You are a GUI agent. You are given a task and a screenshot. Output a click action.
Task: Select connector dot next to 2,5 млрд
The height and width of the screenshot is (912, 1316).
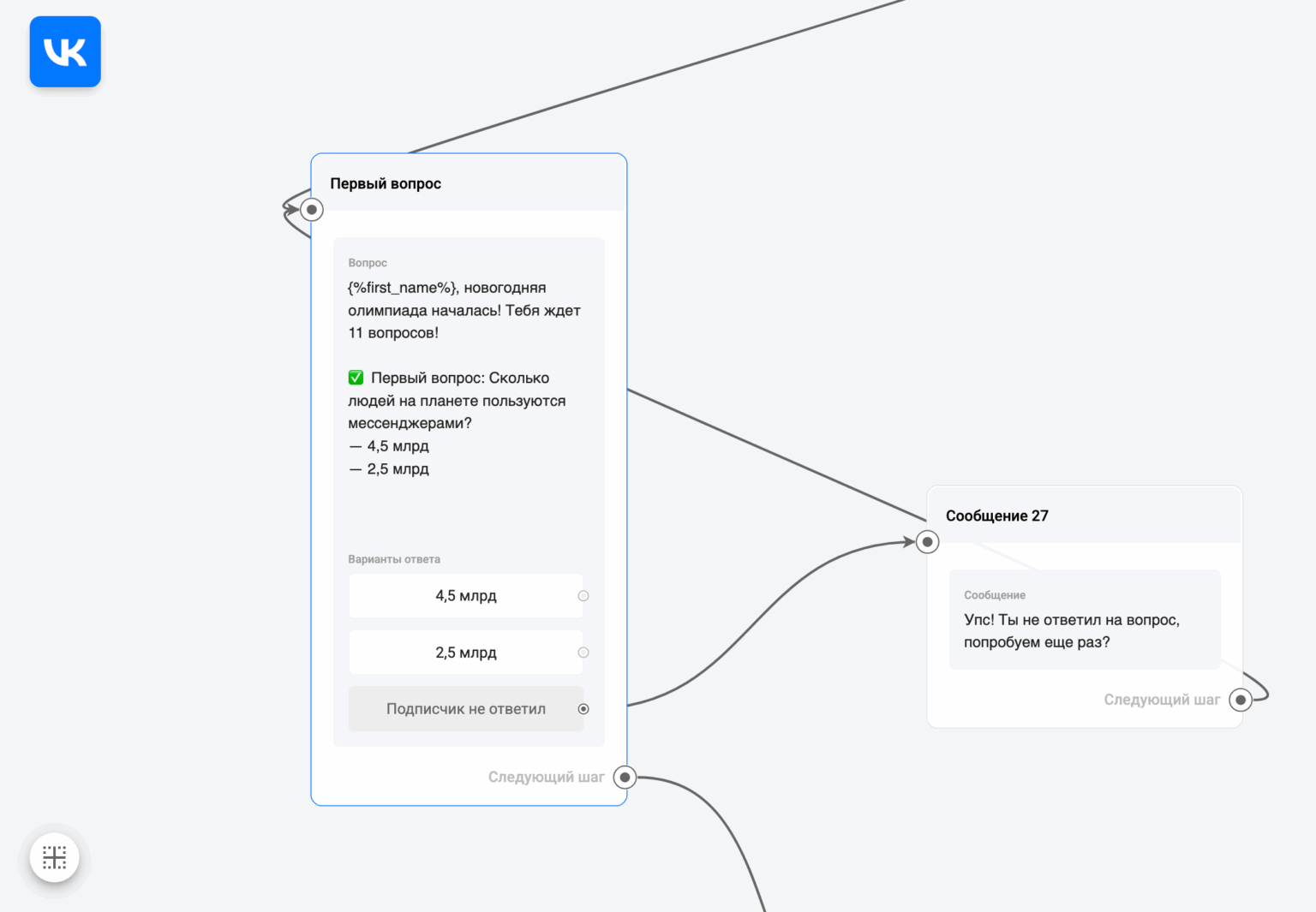583,653
